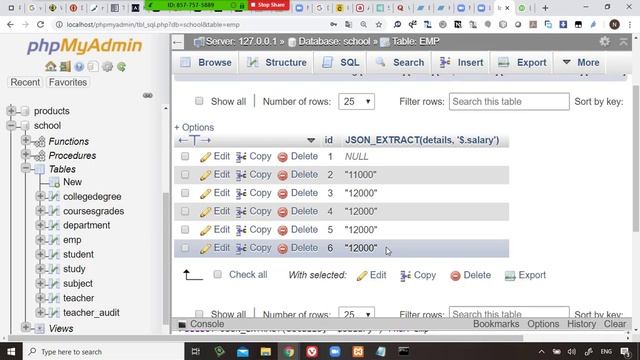This screenshot has height=360, width=640.
Task: Open page settings gear icon top right
Action: (x=604, y=41)
